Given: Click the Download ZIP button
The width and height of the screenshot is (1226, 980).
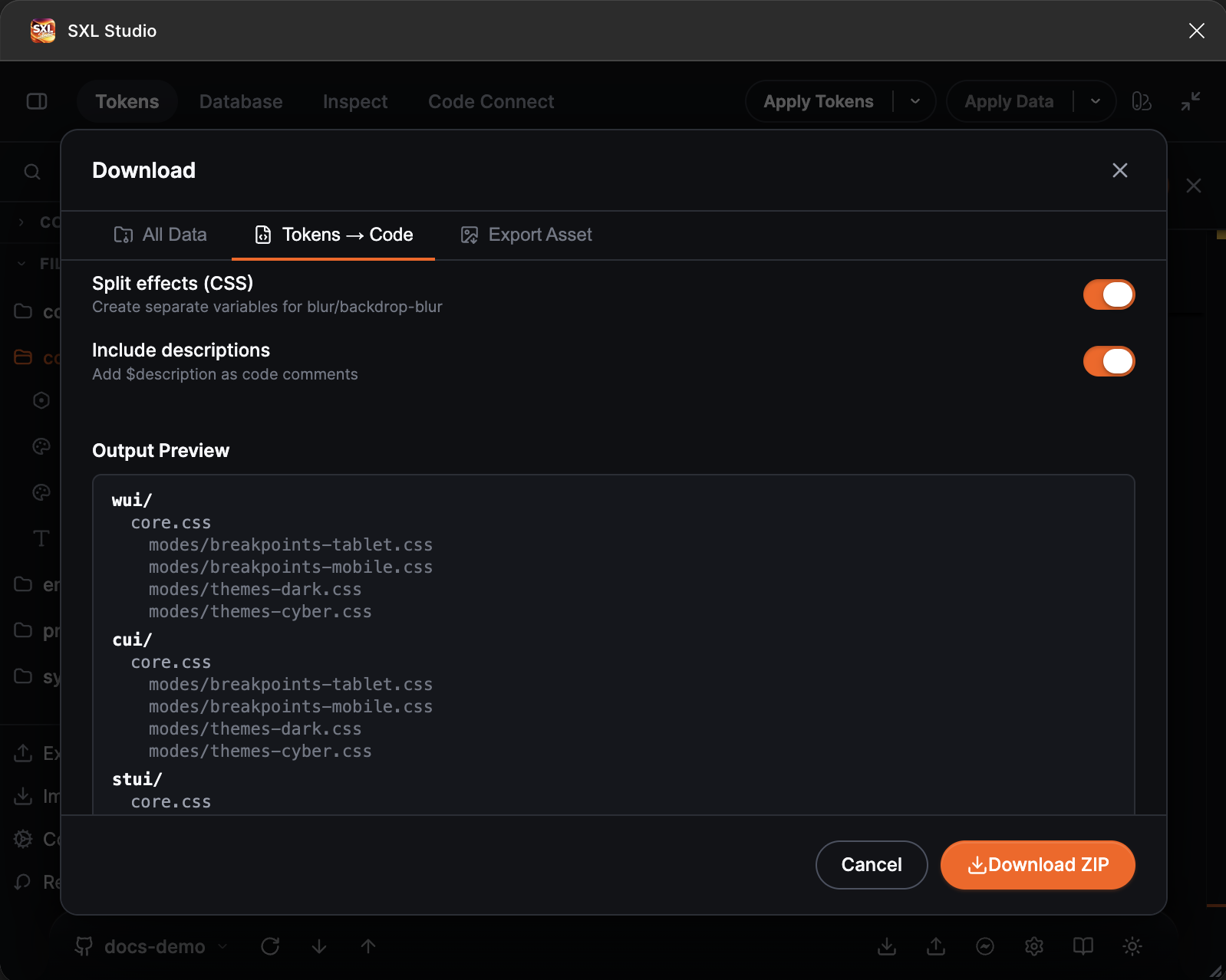Looking at the screenshot, I should (x=1037, y=865).
